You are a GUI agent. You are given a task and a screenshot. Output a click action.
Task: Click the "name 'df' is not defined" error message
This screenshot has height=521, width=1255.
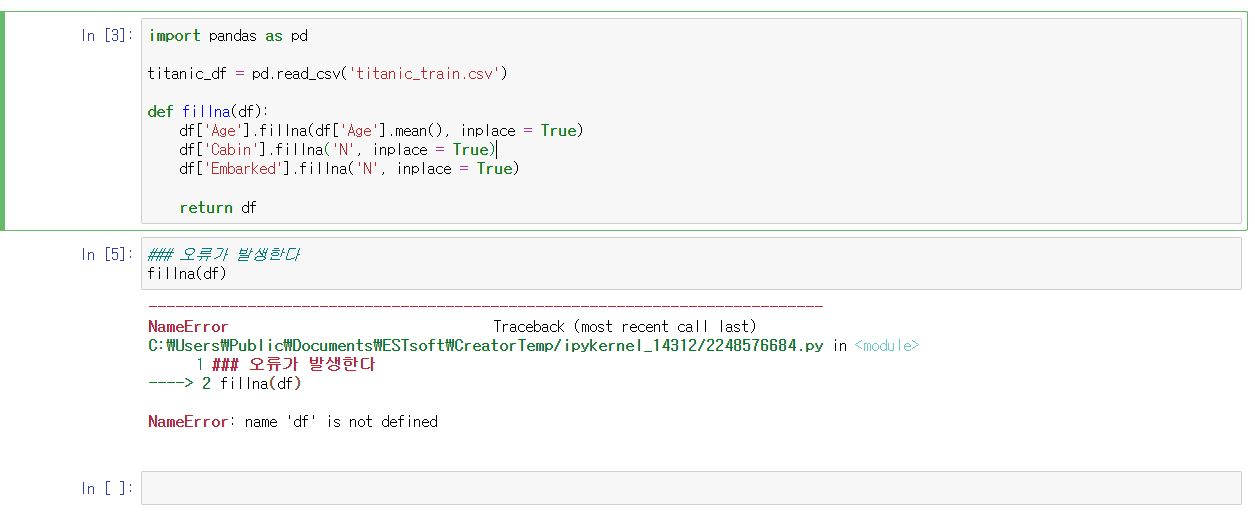point(341,422)
